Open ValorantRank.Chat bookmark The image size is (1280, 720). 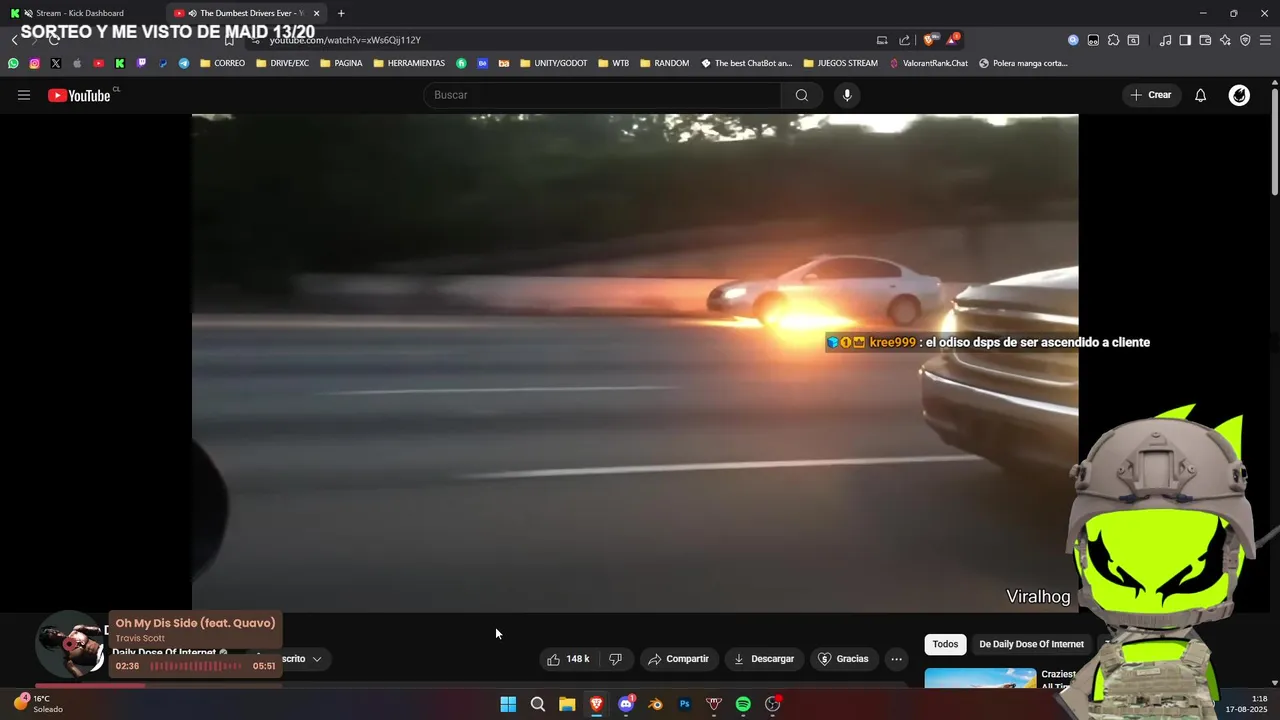(x=929, y=63)
